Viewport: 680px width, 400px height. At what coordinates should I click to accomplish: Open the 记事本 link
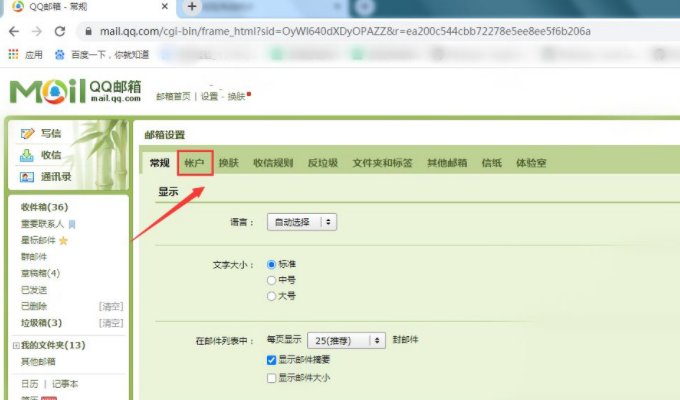click(65, 384)
